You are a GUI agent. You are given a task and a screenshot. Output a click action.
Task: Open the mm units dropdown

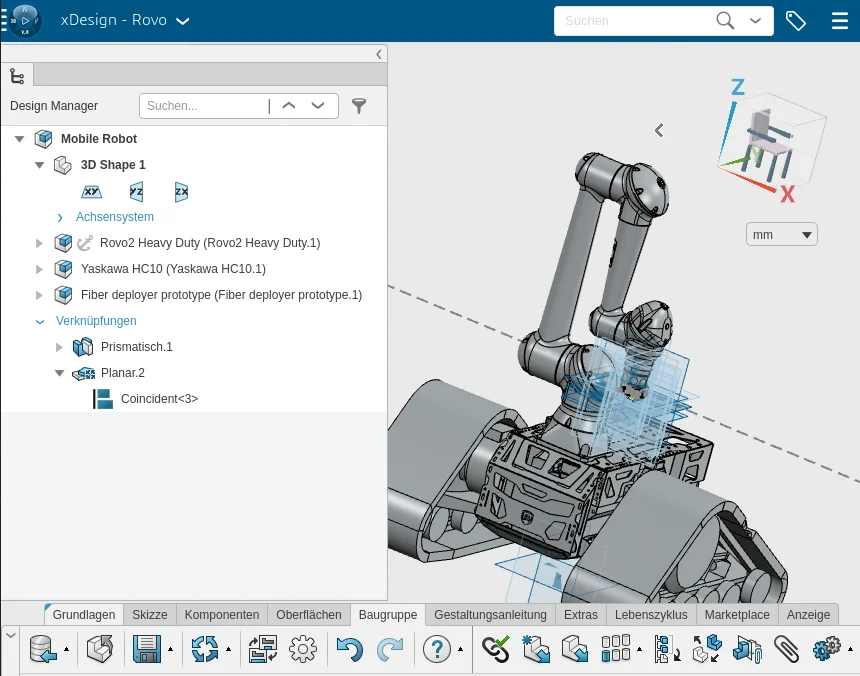(781, 235)
